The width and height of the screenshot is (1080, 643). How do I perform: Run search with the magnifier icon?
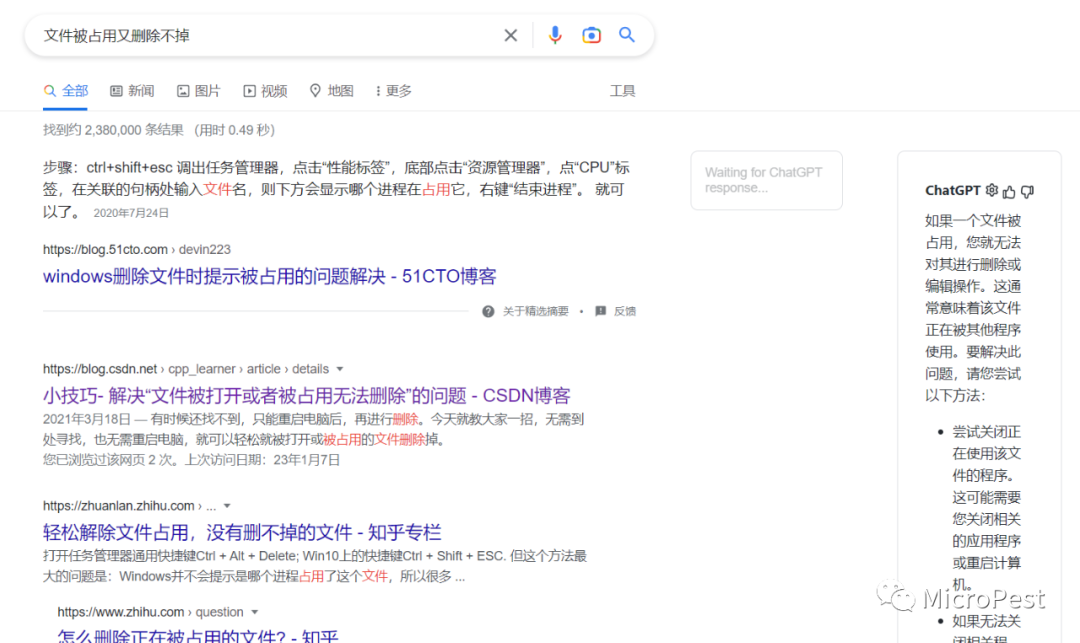pyautogui.click(x=626, y=34)
